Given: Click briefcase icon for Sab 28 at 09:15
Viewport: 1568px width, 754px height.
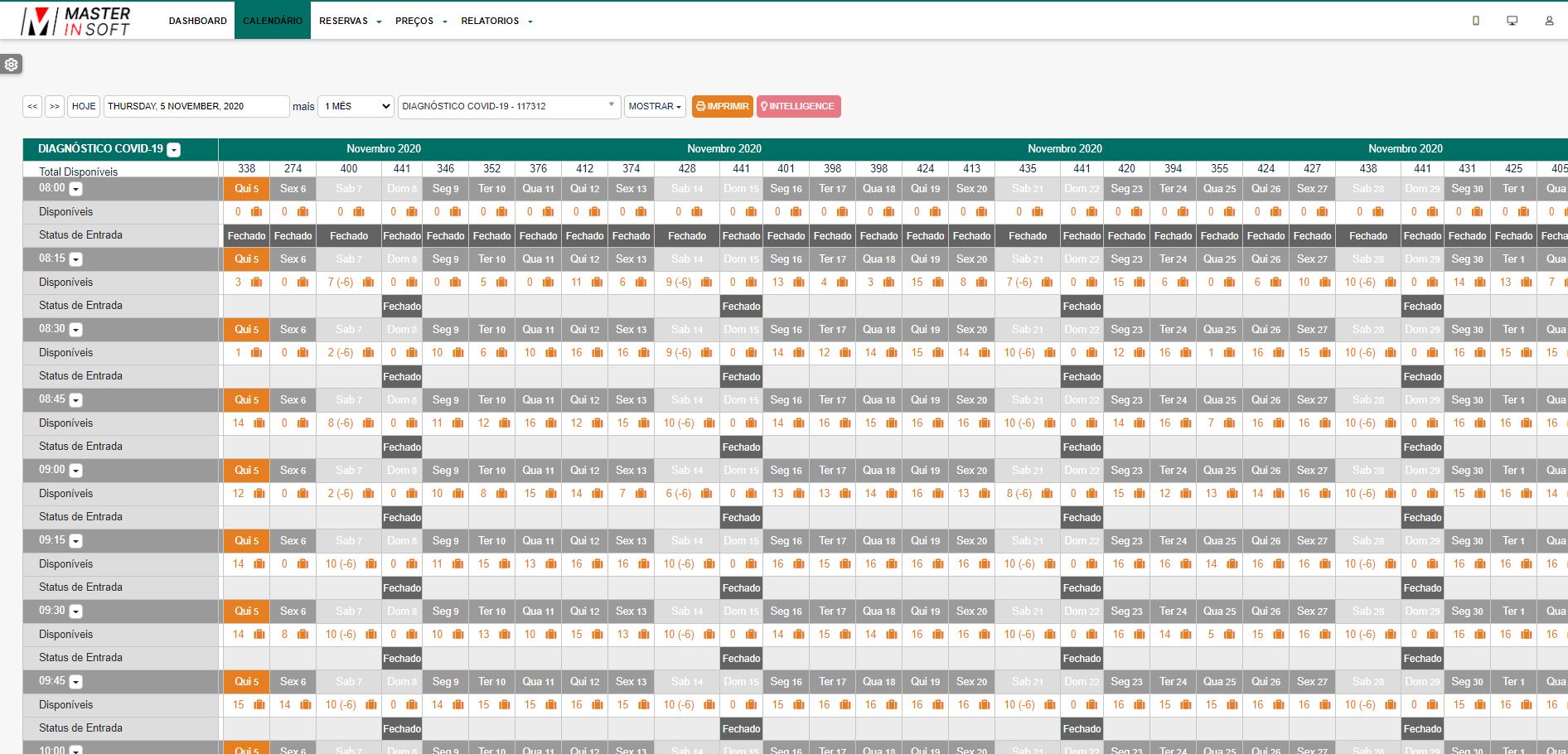Looking at the screenshot, I should pyautogui.click(x=1391, y=564).
